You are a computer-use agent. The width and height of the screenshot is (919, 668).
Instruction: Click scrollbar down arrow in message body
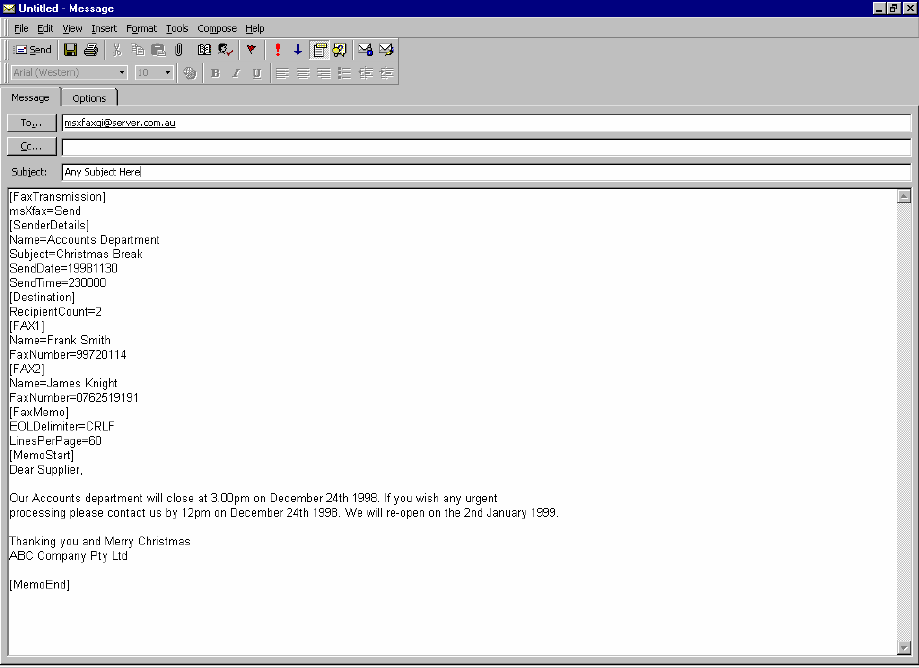(x=904, y=647)
